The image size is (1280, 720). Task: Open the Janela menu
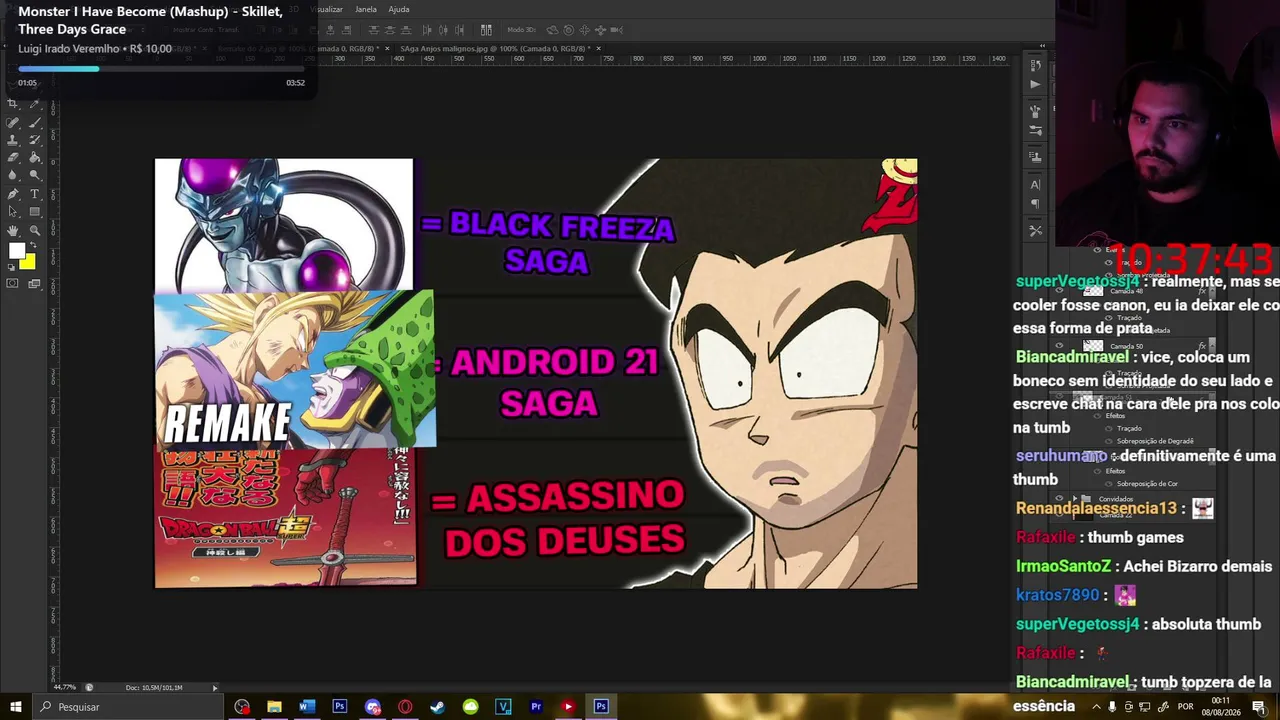366,9
